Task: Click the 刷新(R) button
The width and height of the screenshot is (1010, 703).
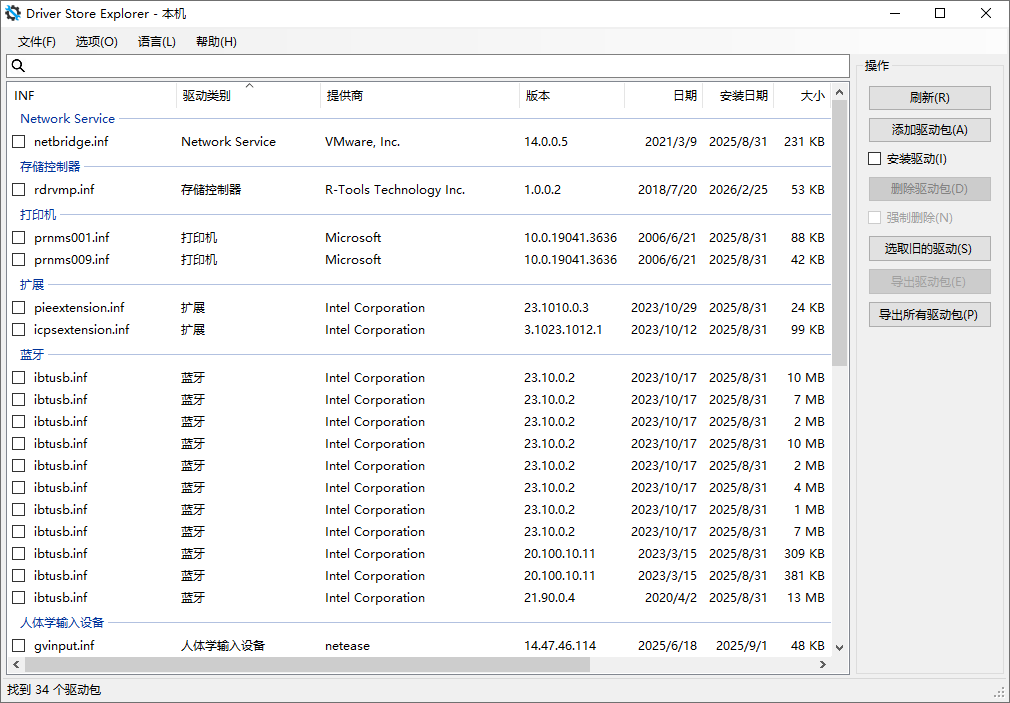Action: pos(929,97)
